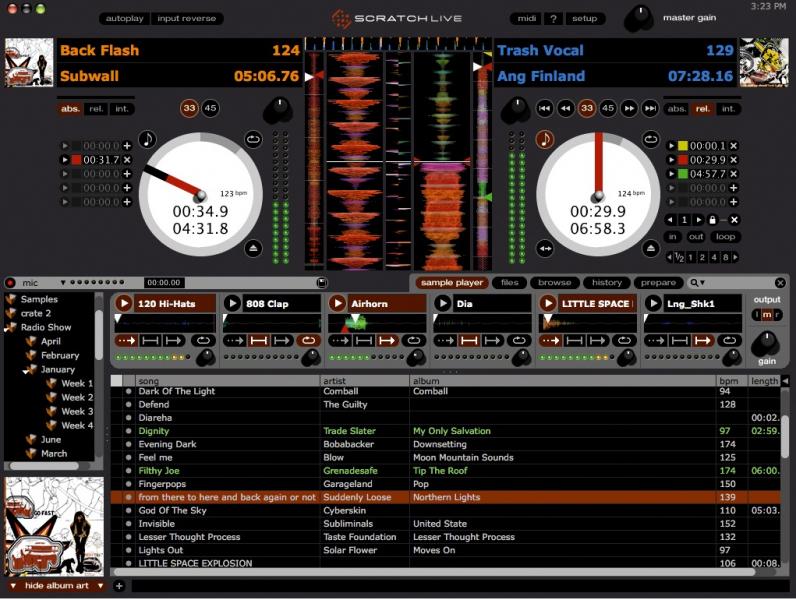Screen dimensions: 796x600
Task: Click the loop lock padlock icon
Action: click(x=711, y=219)
